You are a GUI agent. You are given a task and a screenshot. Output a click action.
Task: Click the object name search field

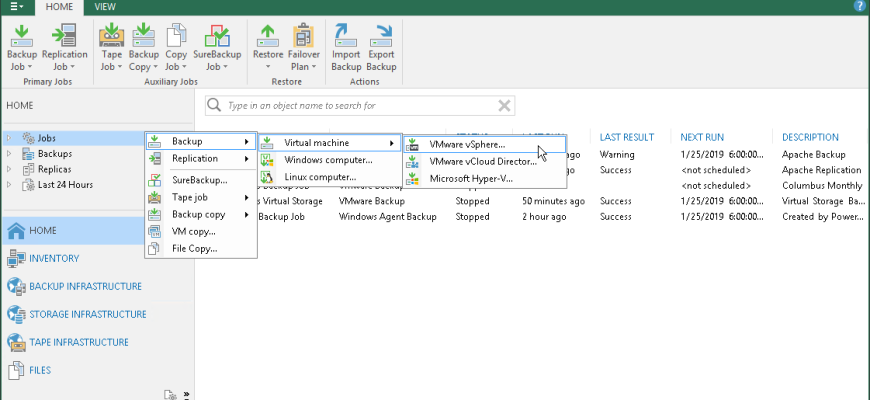355,105
